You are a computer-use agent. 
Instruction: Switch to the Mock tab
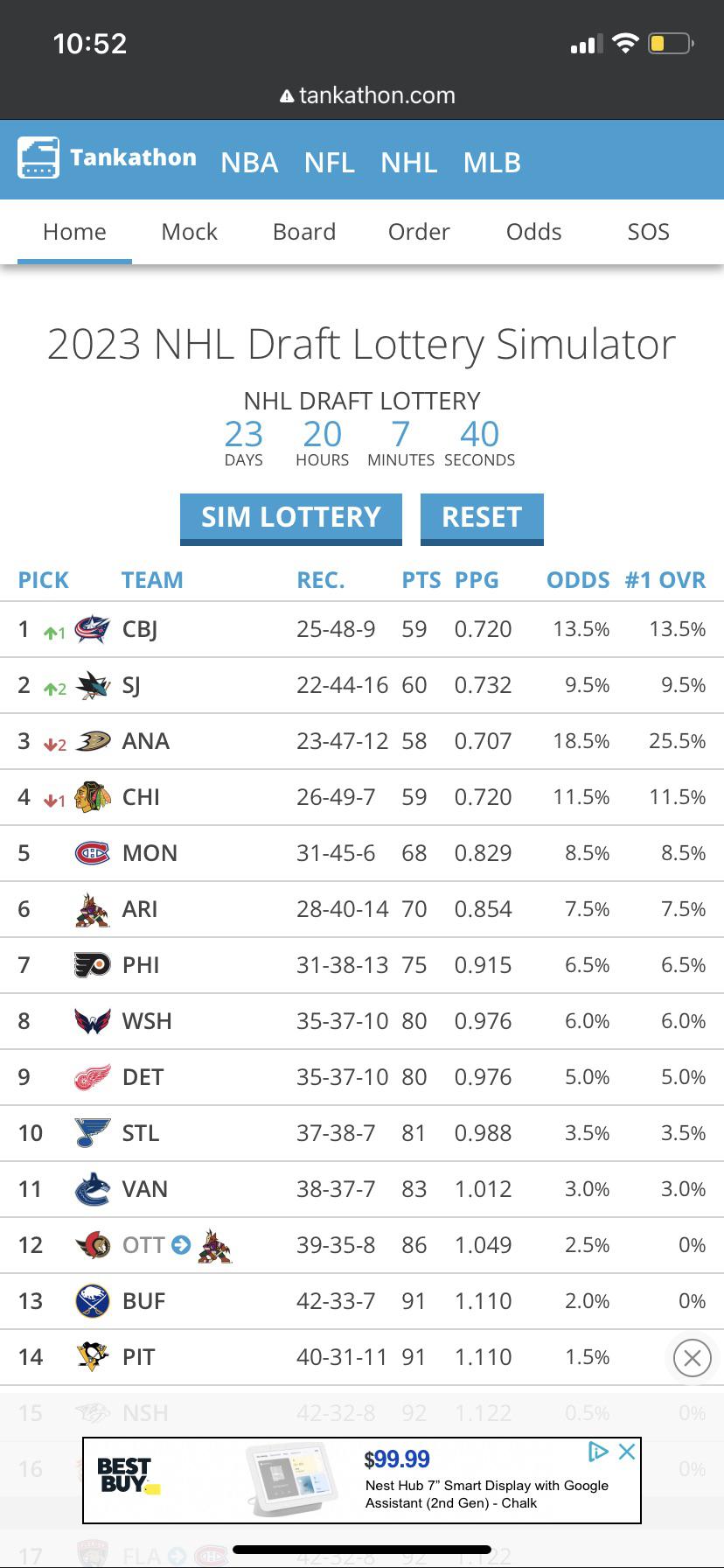click(189, 232)
